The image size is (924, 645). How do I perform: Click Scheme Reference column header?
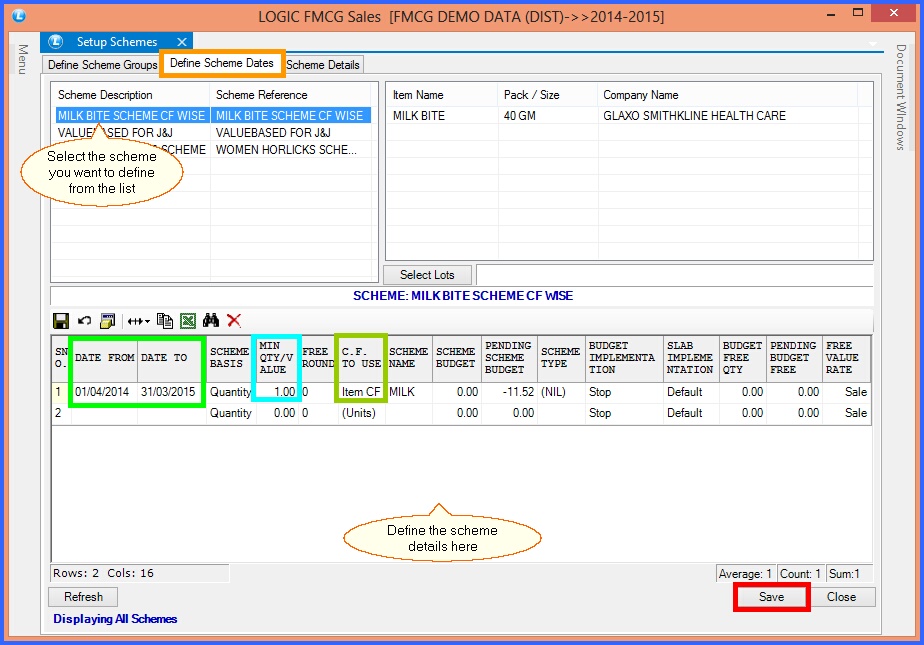click(261, 95)
